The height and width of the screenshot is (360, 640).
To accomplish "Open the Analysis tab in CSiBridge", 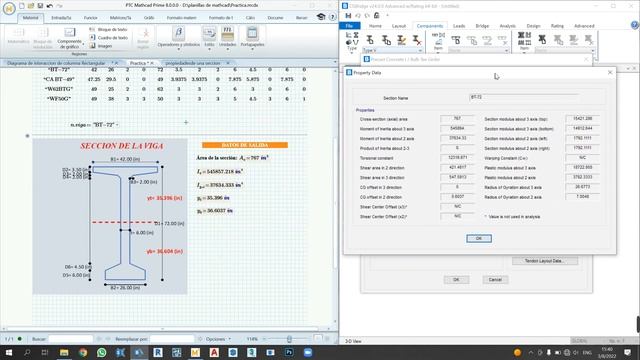I will point(507,26).
